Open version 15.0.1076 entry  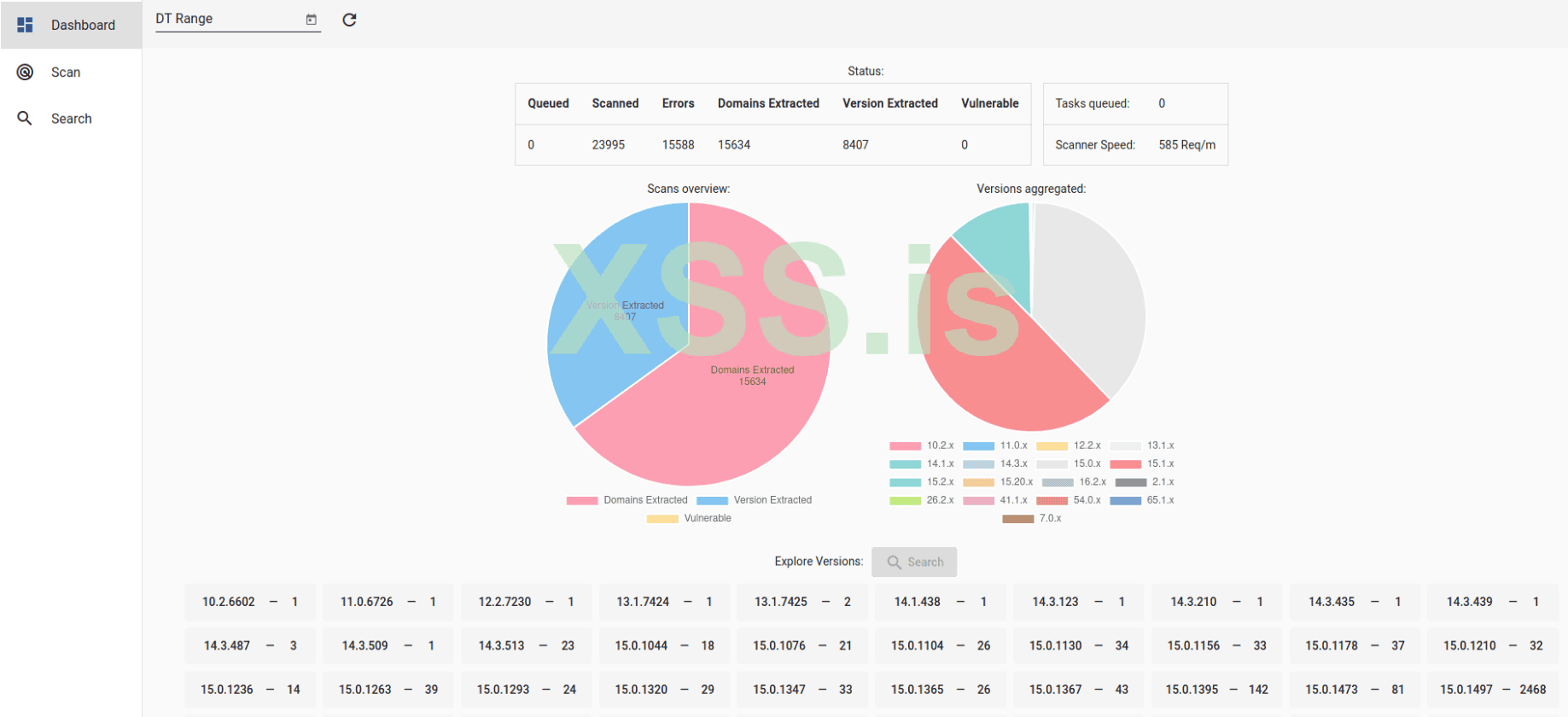802,645
